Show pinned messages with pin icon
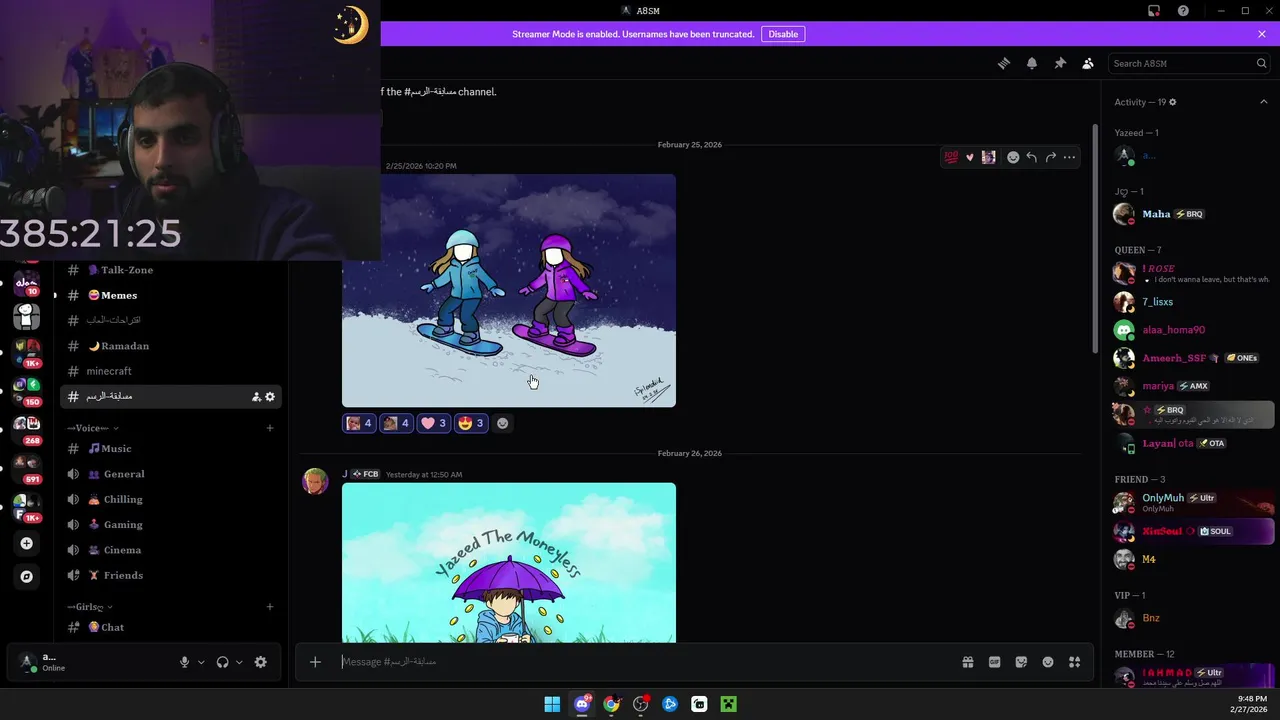The height and width of the screenshot is (720, 1280). click(x=1060, y=63)
